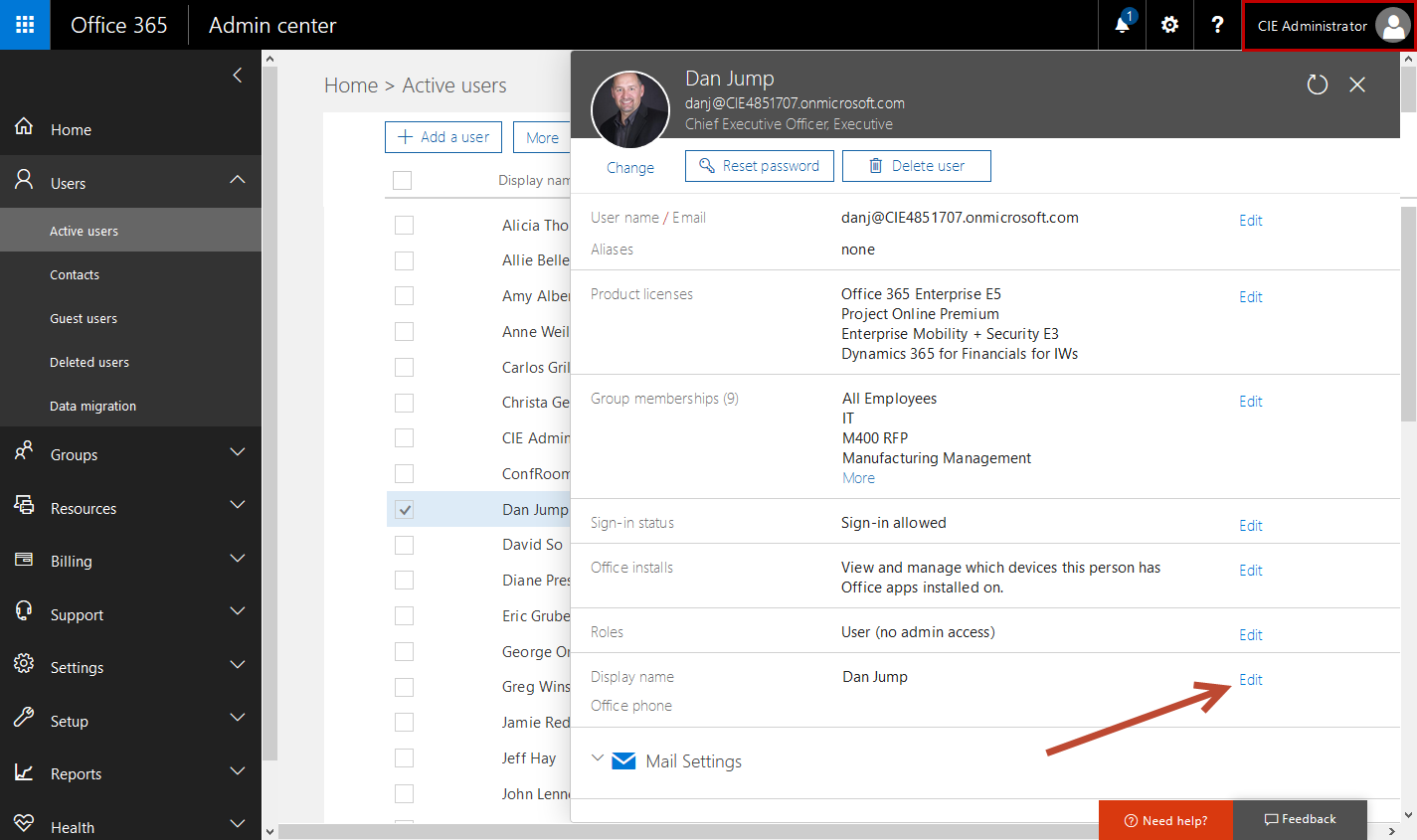This screenshot has height=840, width=1417.
Task: Expand the Groups navigation menu
Action: (x=237, y=453)
